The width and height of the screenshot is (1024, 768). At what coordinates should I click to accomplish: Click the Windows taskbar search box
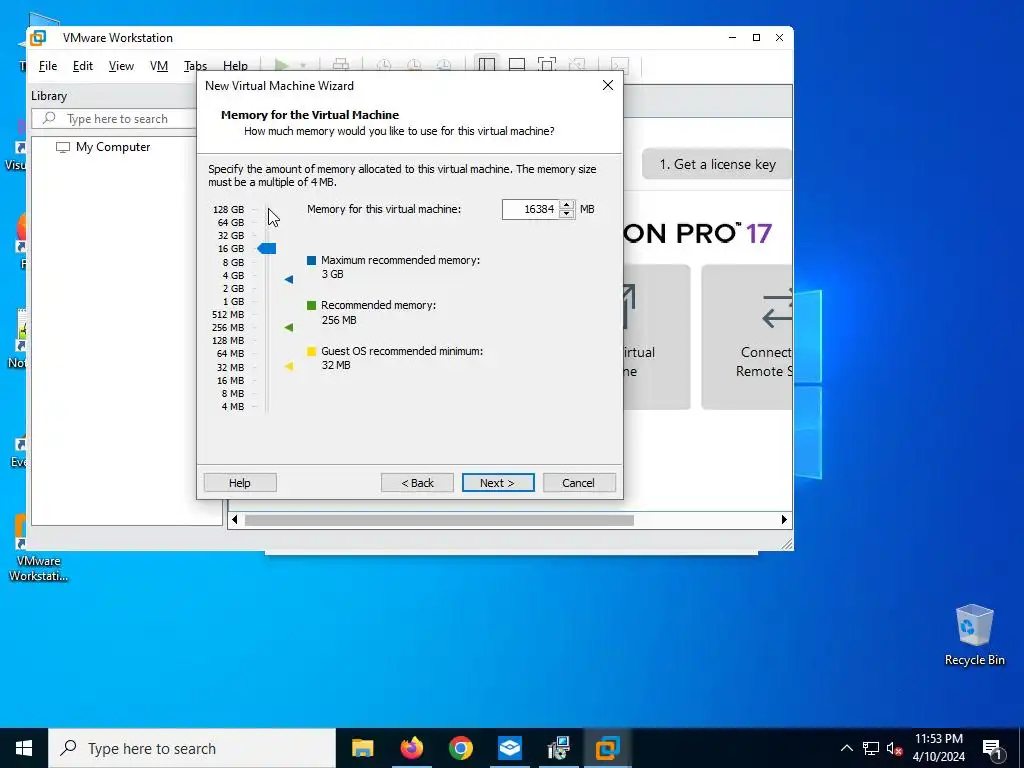click(192, 748)
